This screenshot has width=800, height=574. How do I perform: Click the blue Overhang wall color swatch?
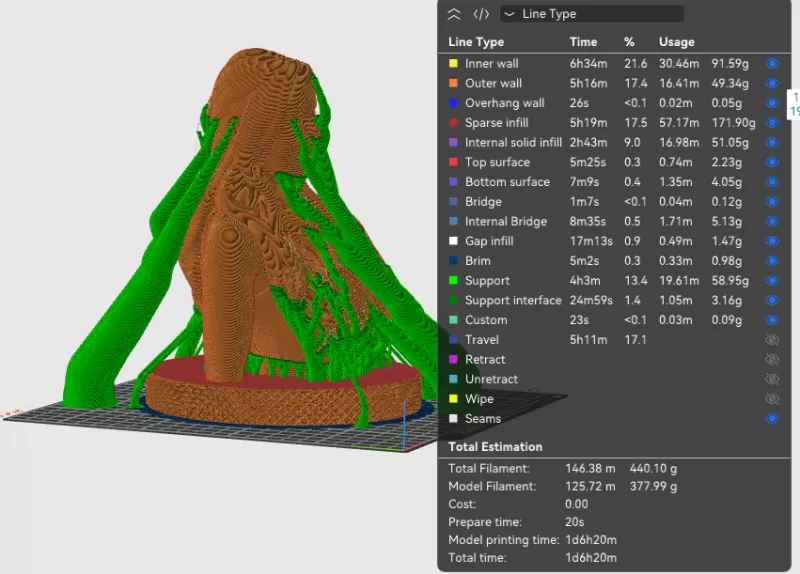pyautogui.click(x=453, y=103)
